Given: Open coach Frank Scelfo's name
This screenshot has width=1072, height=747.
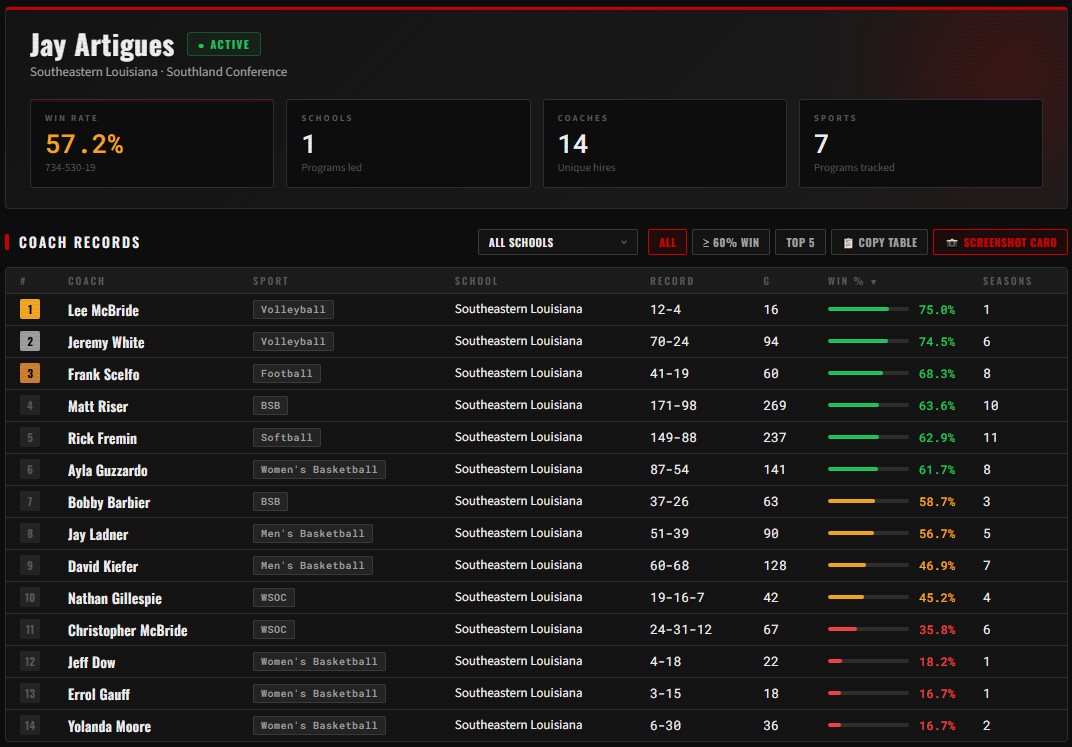Looking at the screenshot, I should tap(103, 374).
